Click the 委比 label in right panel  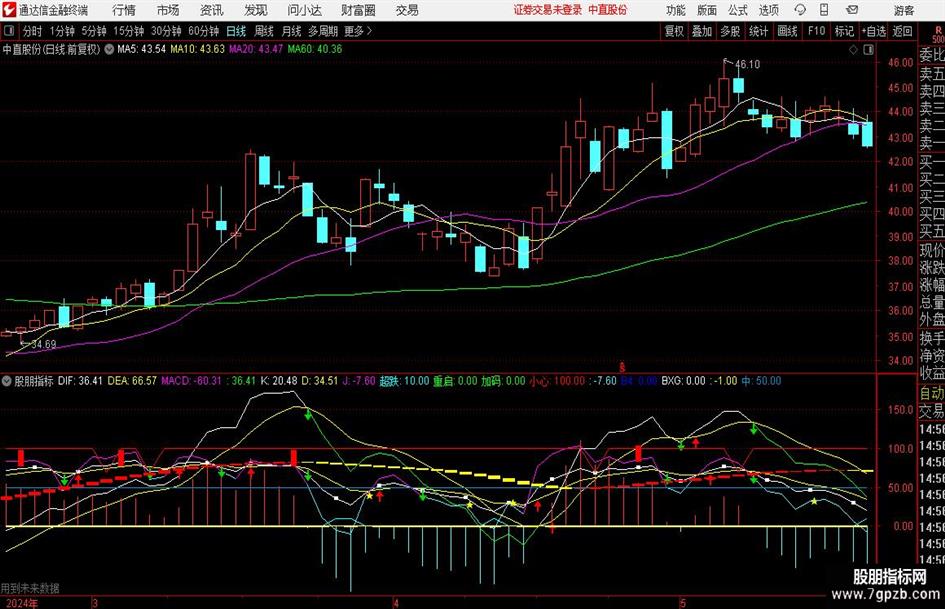point(932,55)
